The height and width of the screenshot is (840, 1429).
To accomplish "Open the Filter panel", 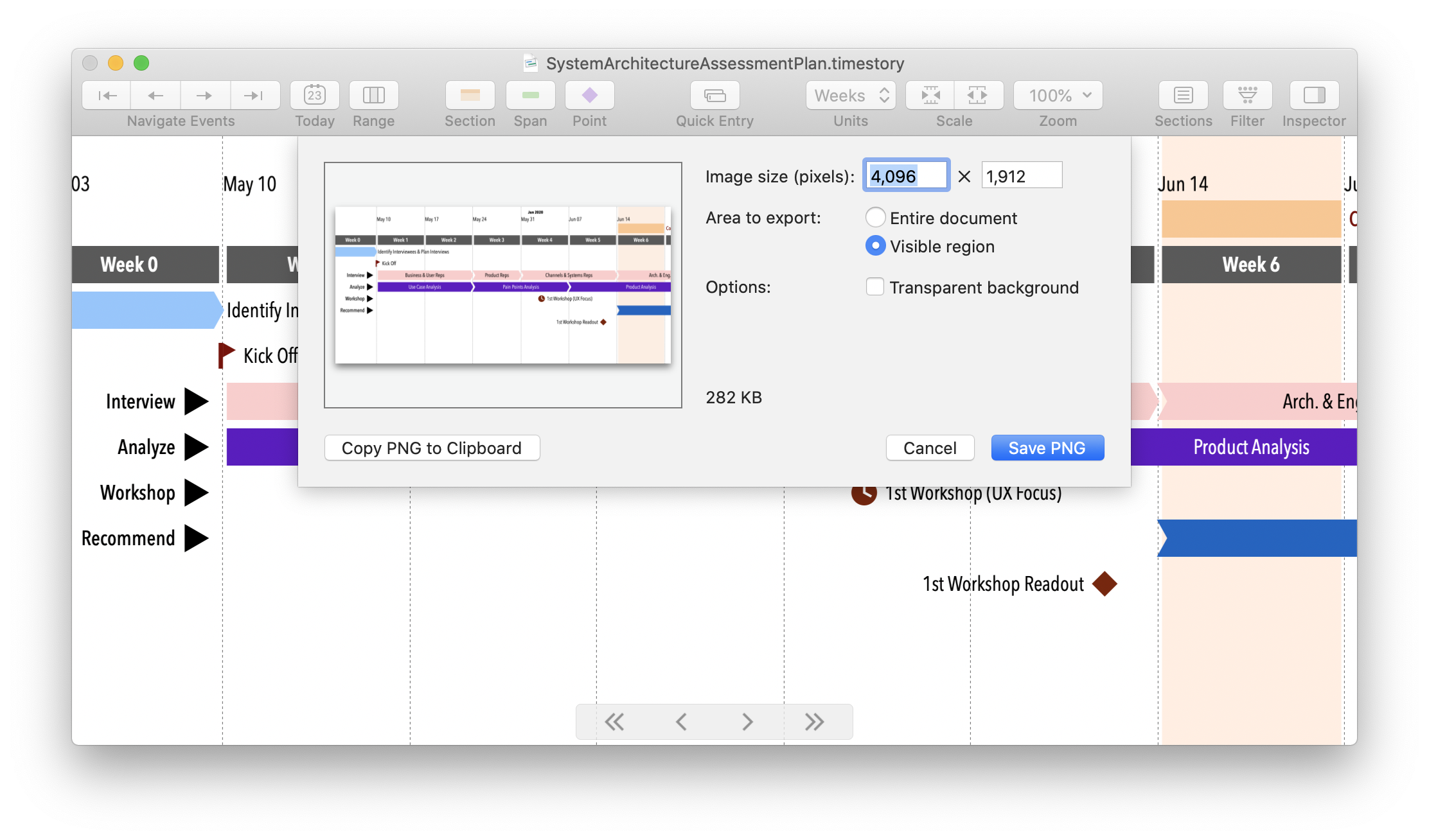I will 1247,95.
